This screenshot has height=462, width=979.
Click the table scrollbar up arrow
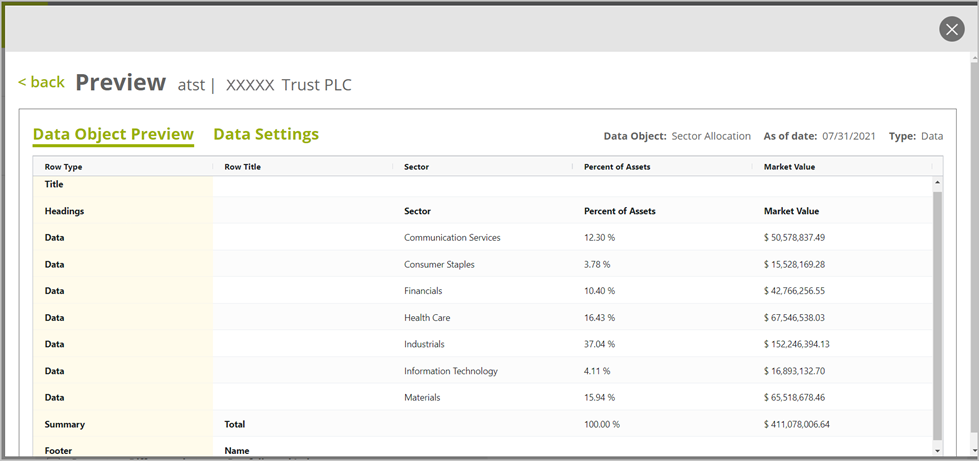pyautogui.click(x=937, y=182)
